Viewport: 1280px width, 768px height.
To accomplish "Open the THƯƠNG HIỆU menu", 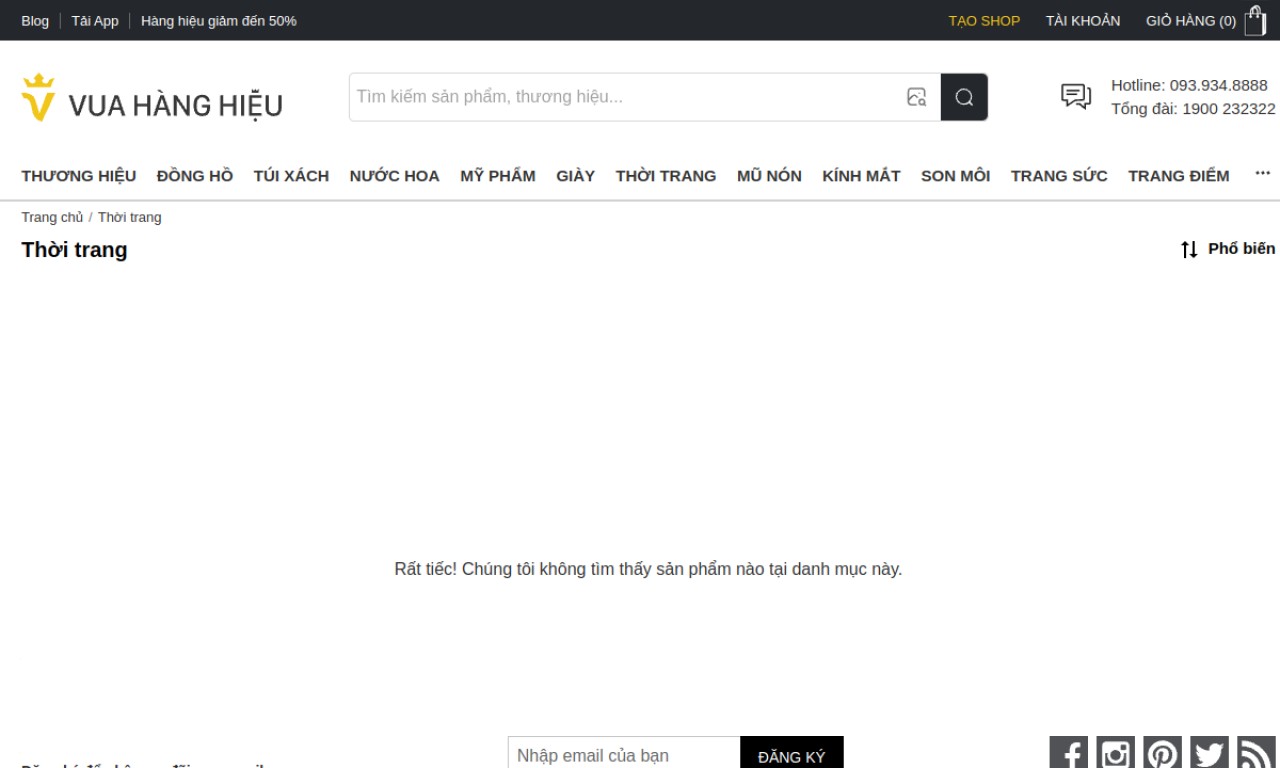I will (79, 176).
